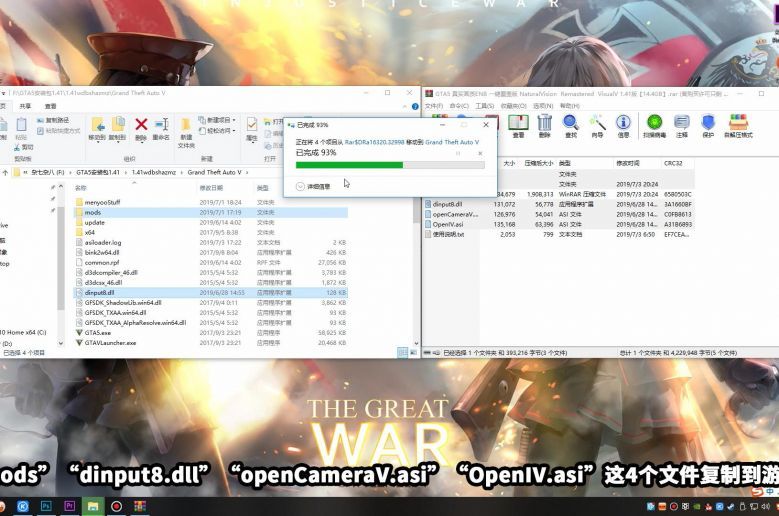Cancel the file copy via small X
Screen dimensions: 779x516
tap(480, 153)
